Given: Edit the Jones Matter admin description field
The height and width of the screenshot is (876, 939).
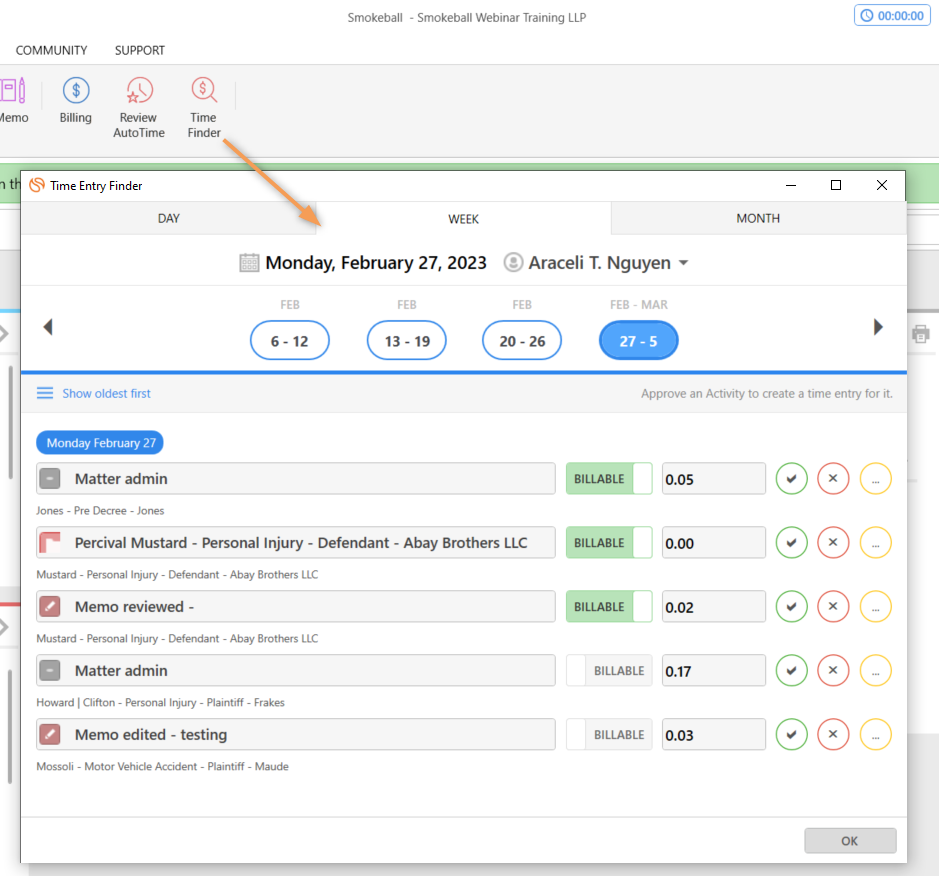Looking at the screenshot, I should (296, 479).
